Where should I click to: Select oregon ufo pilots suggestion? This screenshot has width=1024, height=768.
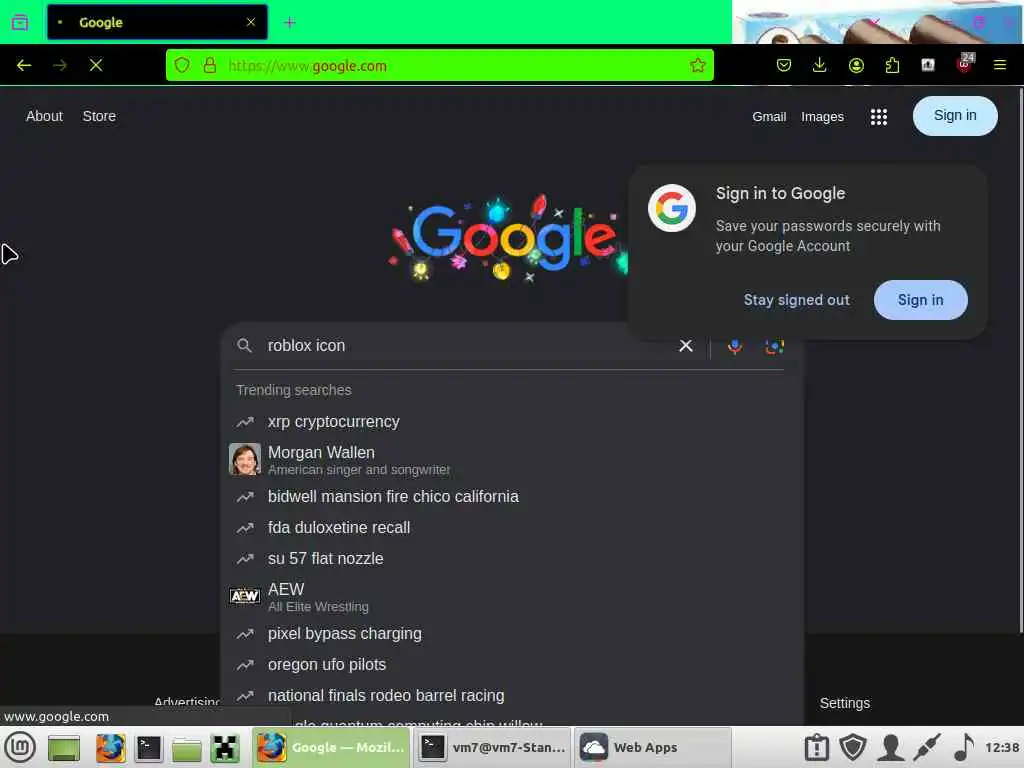tap(511, 665)
